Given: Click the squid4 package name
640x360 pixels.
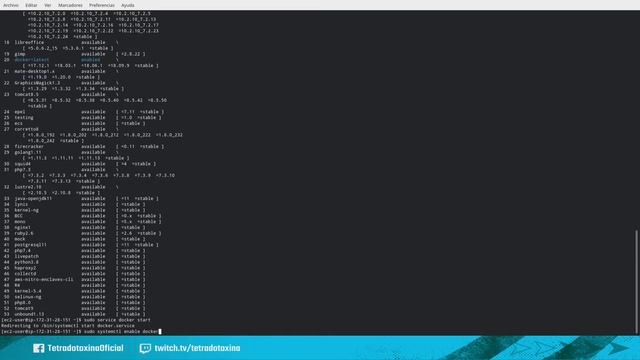Looking at the screenshot, I should 22,164.
